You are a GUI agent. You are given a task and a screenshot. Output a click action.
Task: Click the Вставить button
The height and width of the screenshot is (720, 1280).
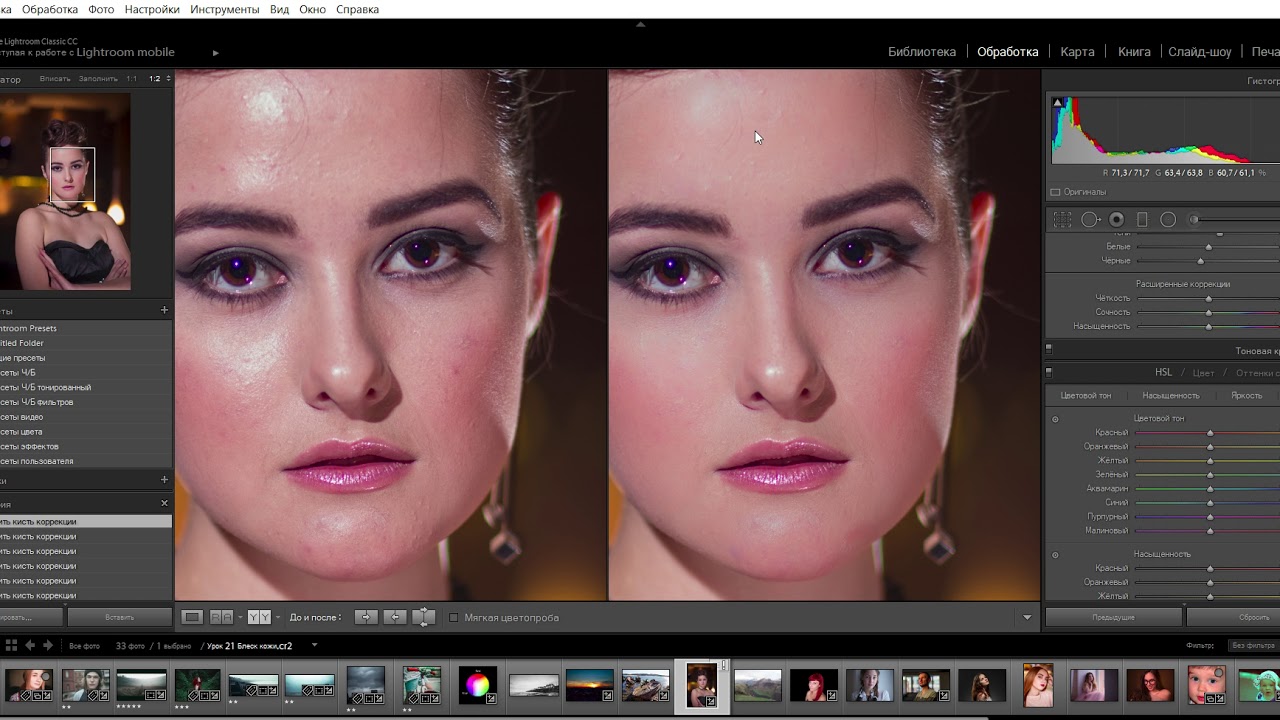119,617
